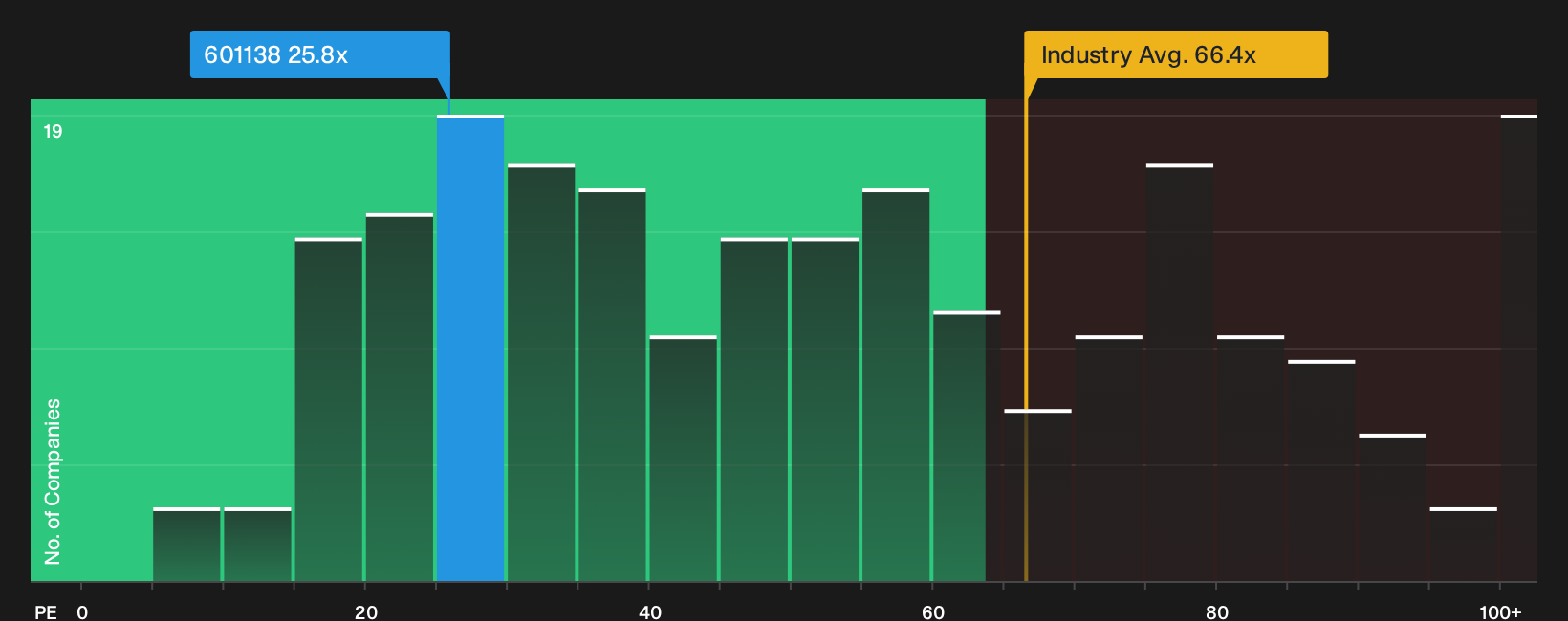Select the bar at PE 45-50
Viewport: 1568px width, 621px height.
(754, 410)
